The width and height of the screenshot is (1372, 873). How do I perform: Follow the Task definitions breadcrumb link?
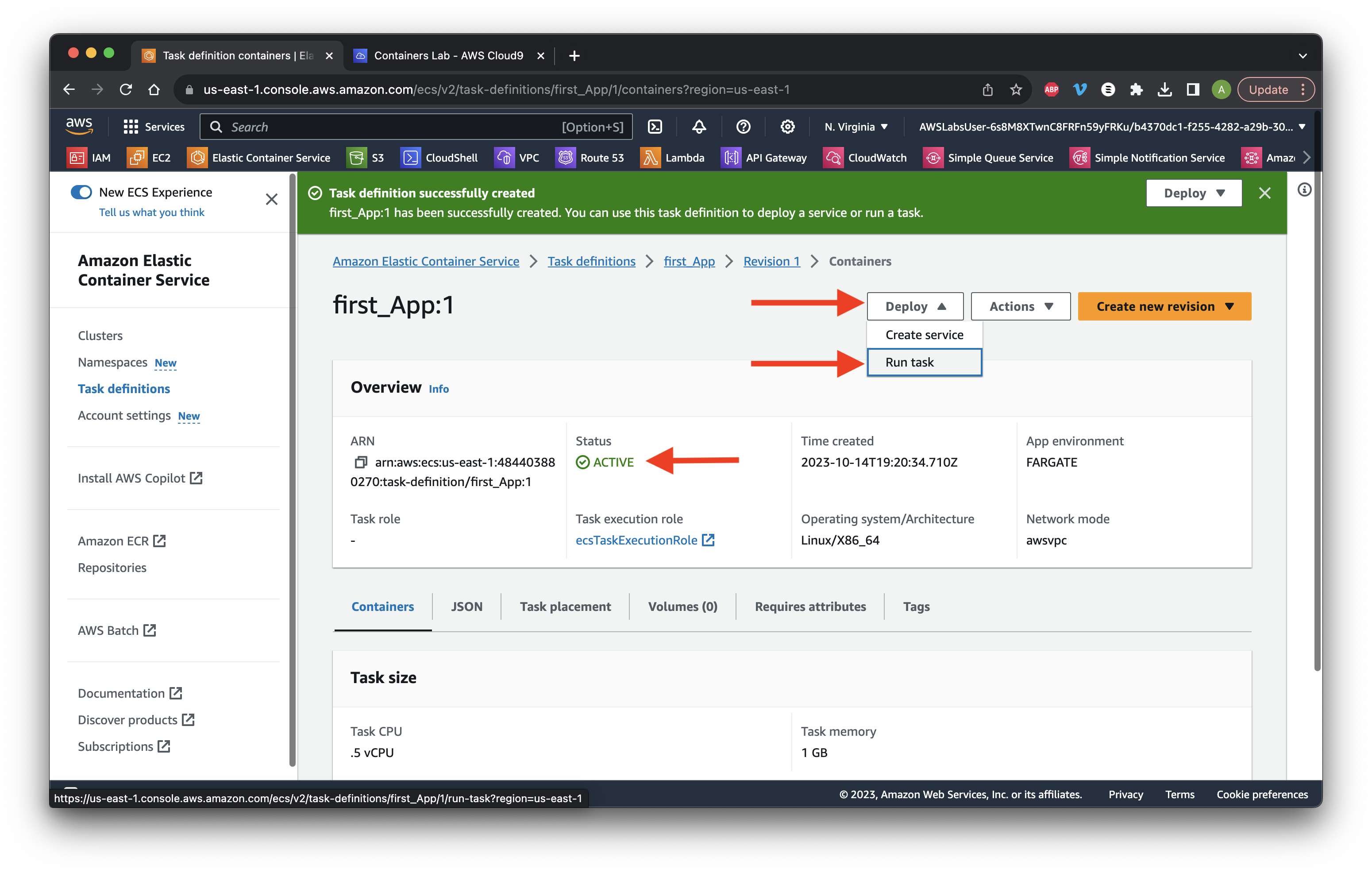(x=591, y=261)
